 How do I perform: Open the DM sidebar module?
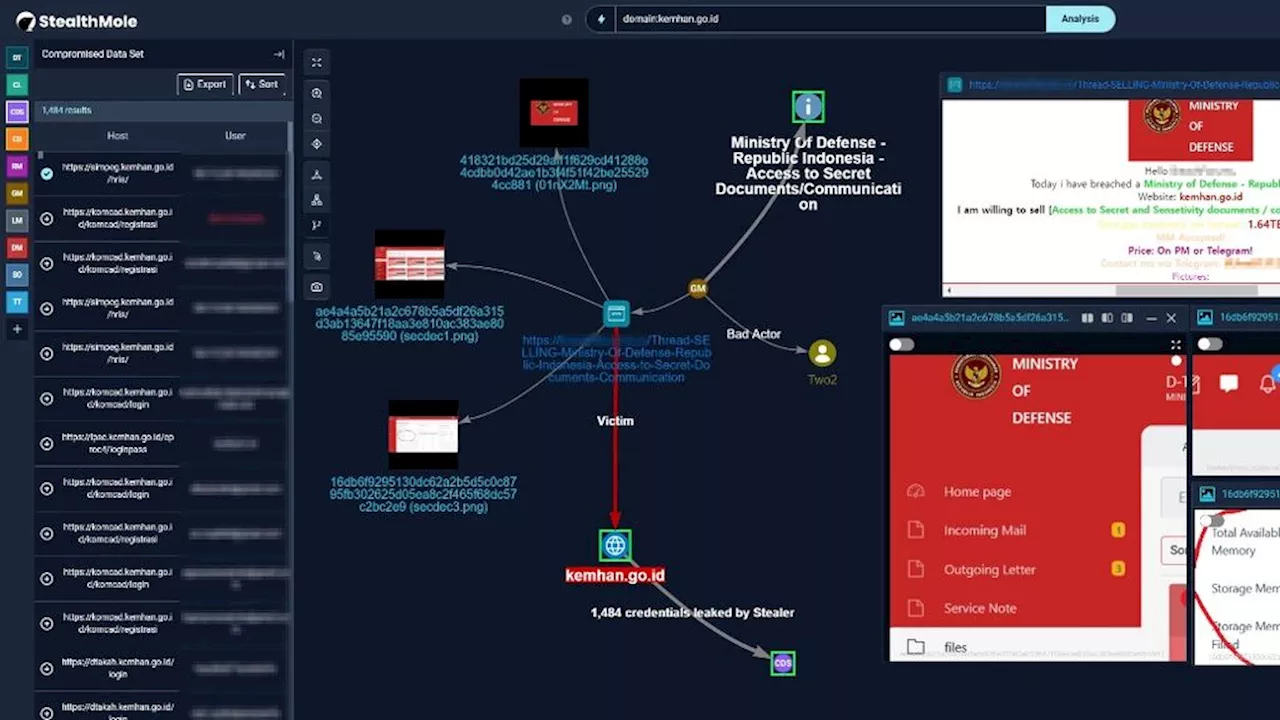click(16, 247)
